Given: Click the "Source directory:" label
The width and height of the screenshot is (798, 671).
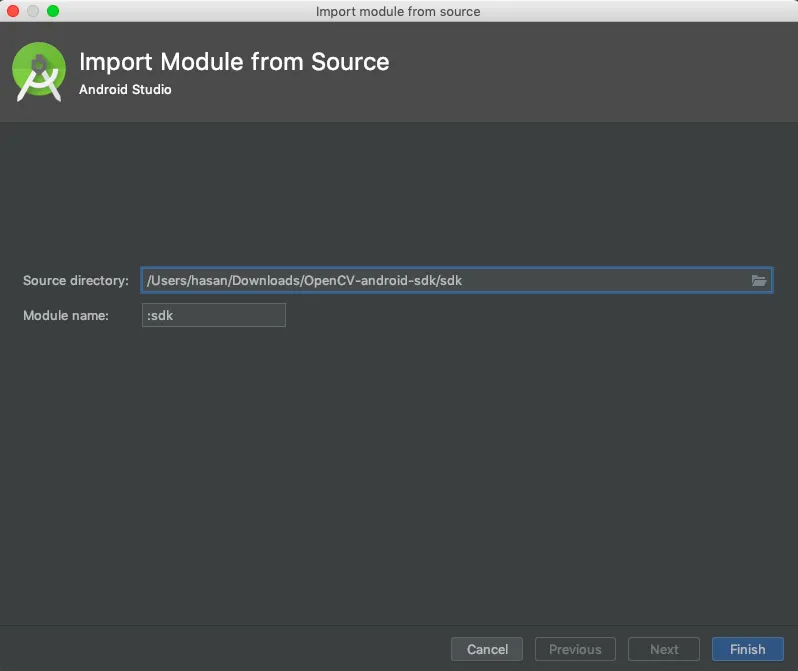Looking at the screenshot, I should [x=75, y=281].
